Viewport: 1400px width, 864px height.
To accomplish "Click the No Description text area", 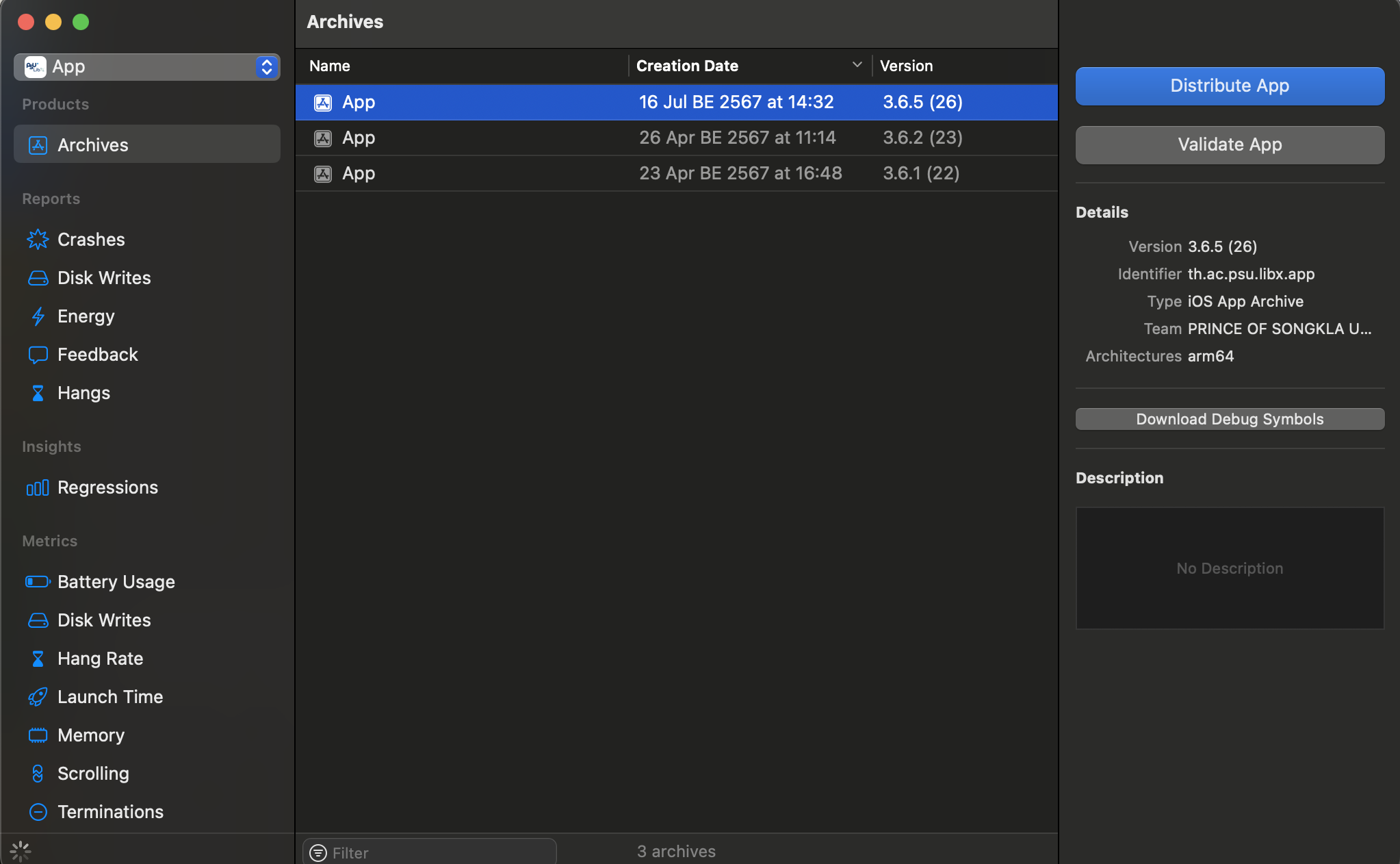I will click(1230, 568).
